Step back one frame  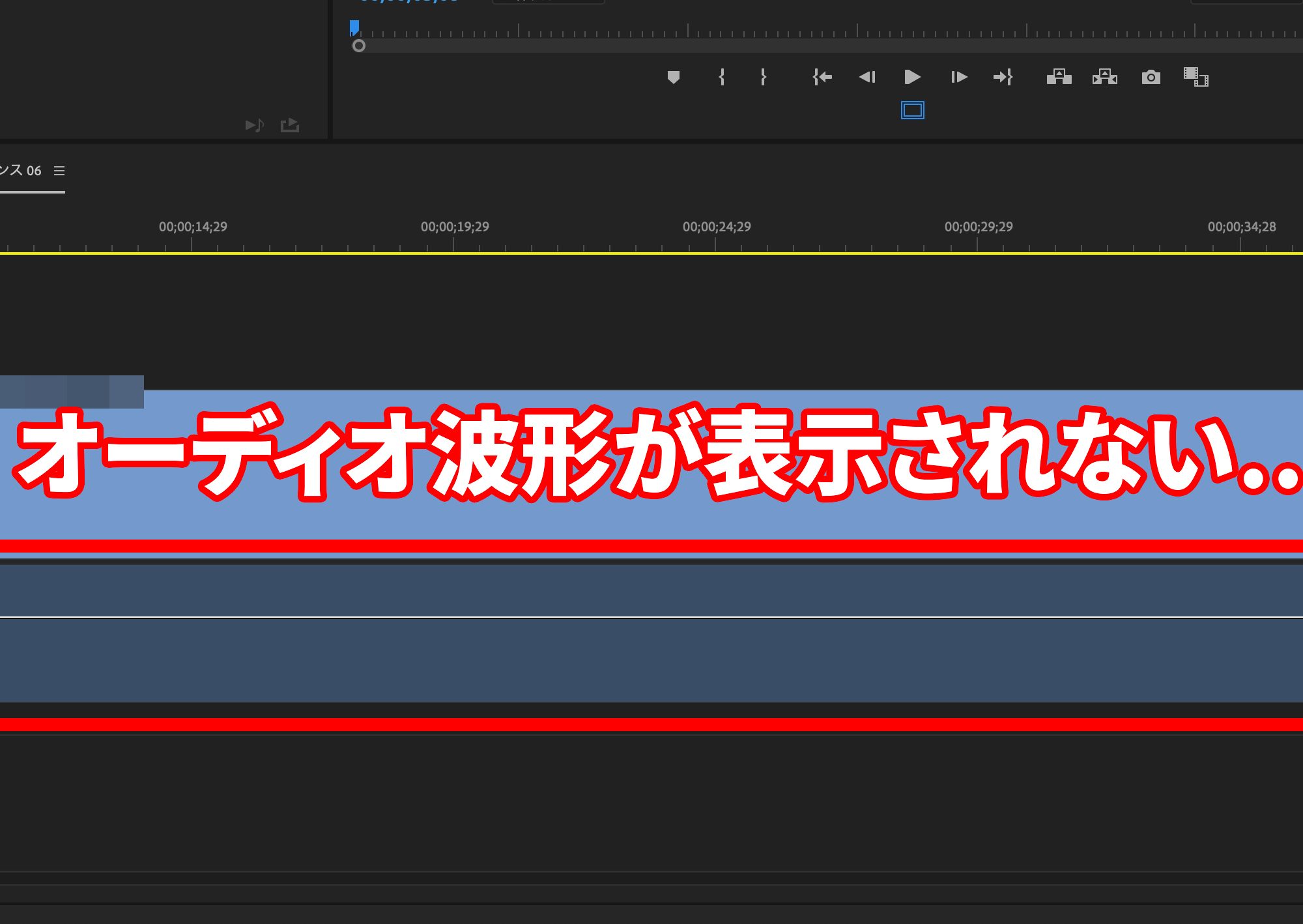pos(867,78)
